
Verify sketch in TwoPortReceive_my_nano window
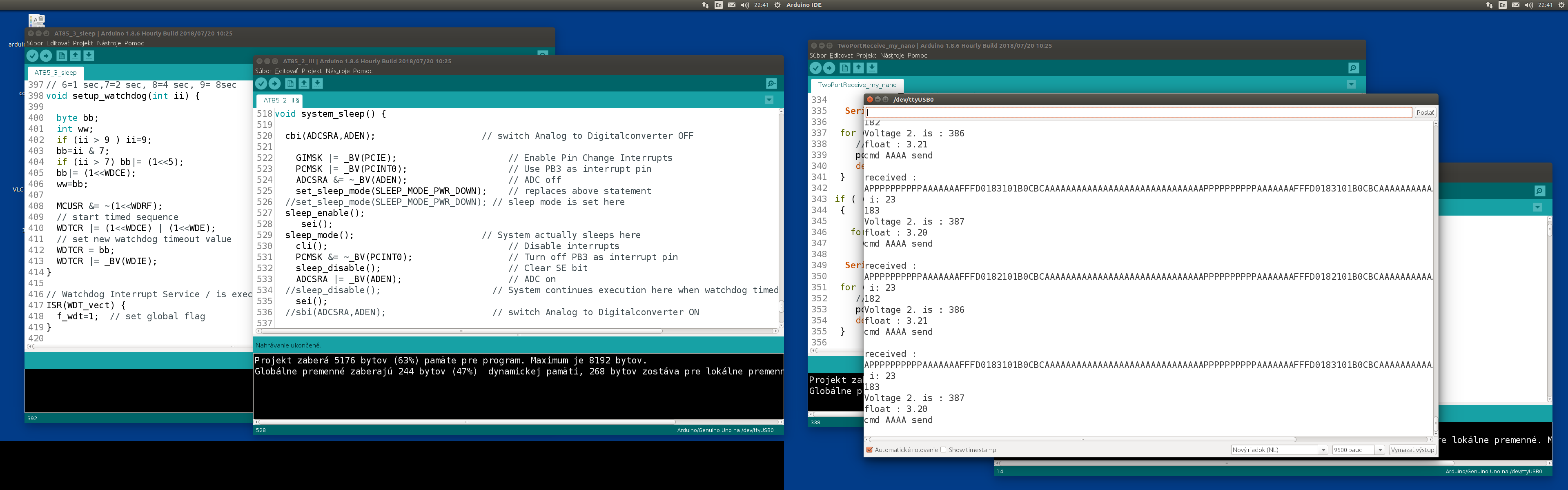pos(816,68)
